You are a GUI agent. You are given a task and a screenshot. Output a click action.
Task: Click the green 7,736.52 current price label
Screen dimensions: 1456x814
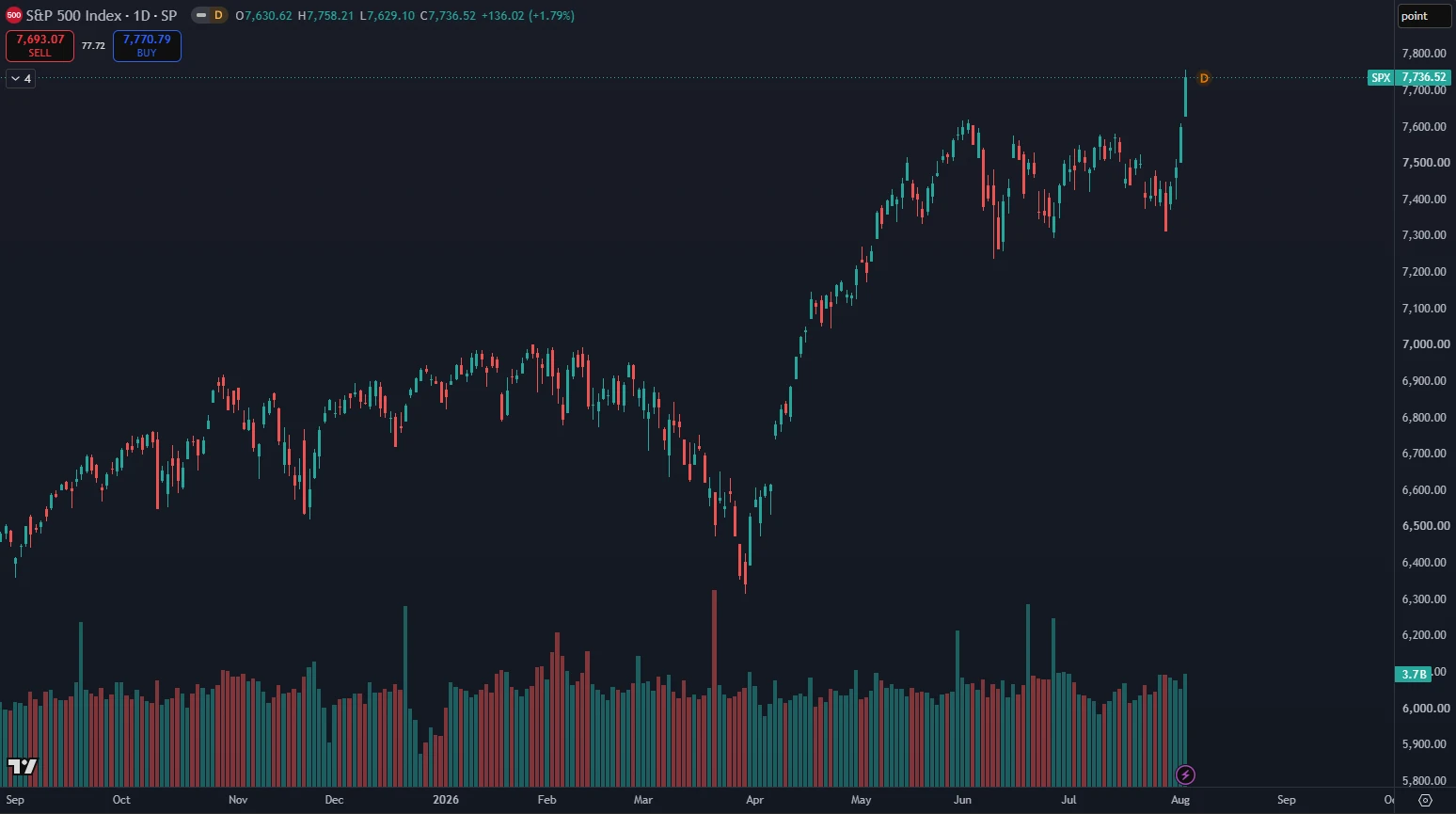[x=1424, y=78]
